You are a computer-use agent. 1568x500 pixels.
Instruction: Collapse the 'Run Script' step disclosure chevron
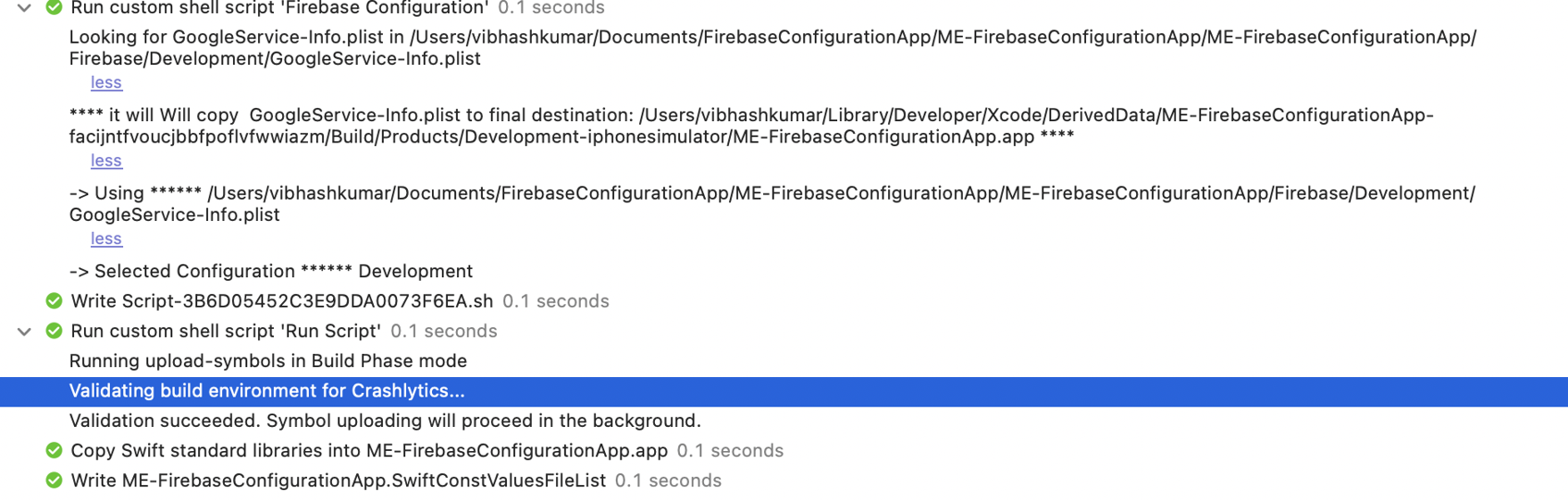pyautogui.click(x=25, y=332)
